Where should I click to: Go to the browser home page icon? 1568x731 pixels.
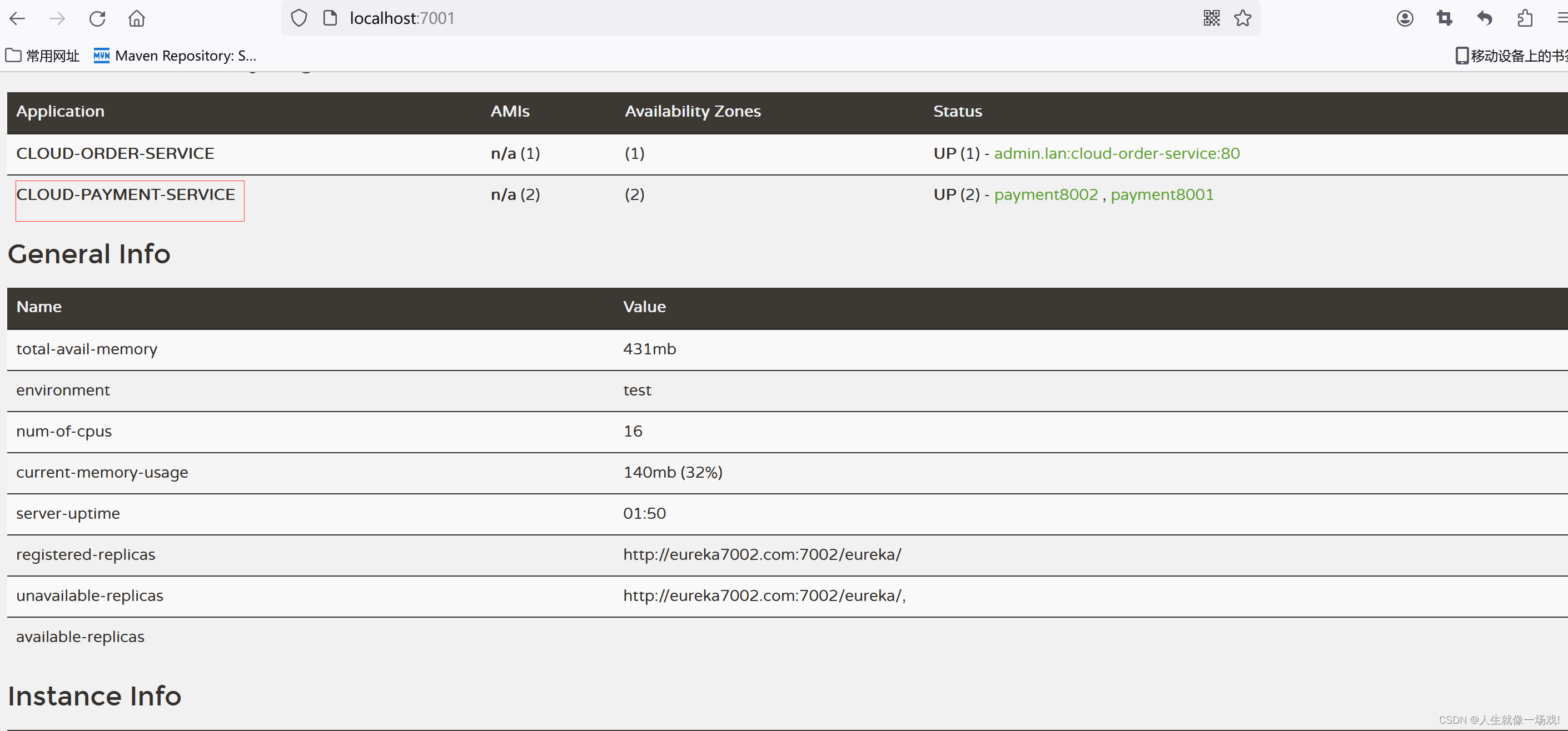pos(137,18)
